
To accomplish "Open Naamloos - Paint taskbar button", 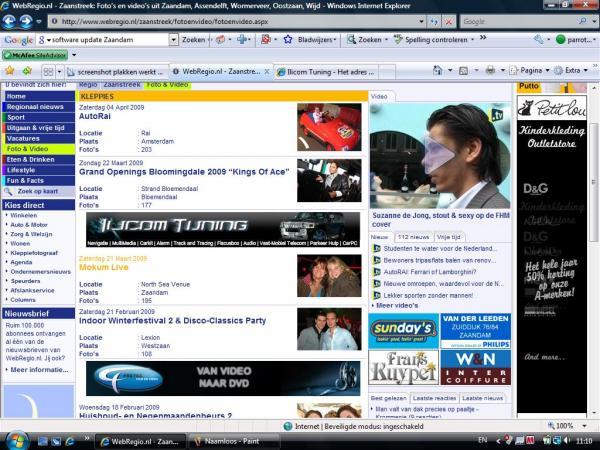I will (x=233, y=441).
